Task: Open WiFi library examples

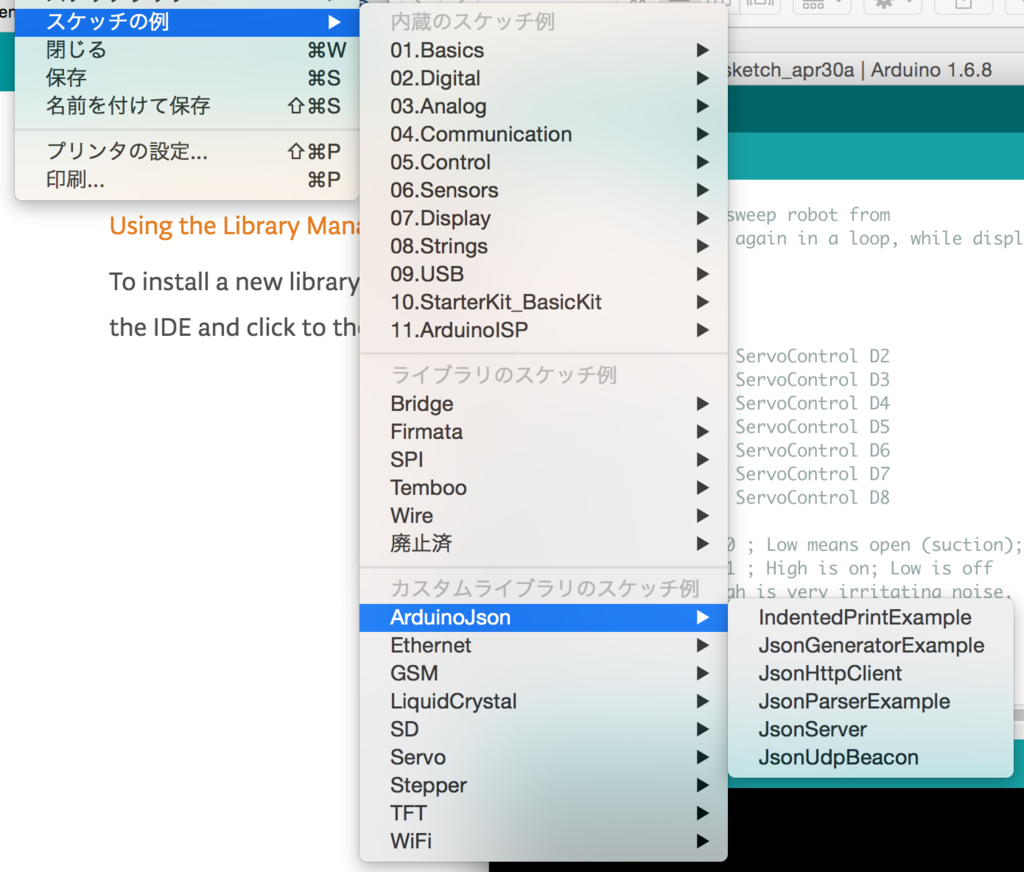Action: pos(543,841)
